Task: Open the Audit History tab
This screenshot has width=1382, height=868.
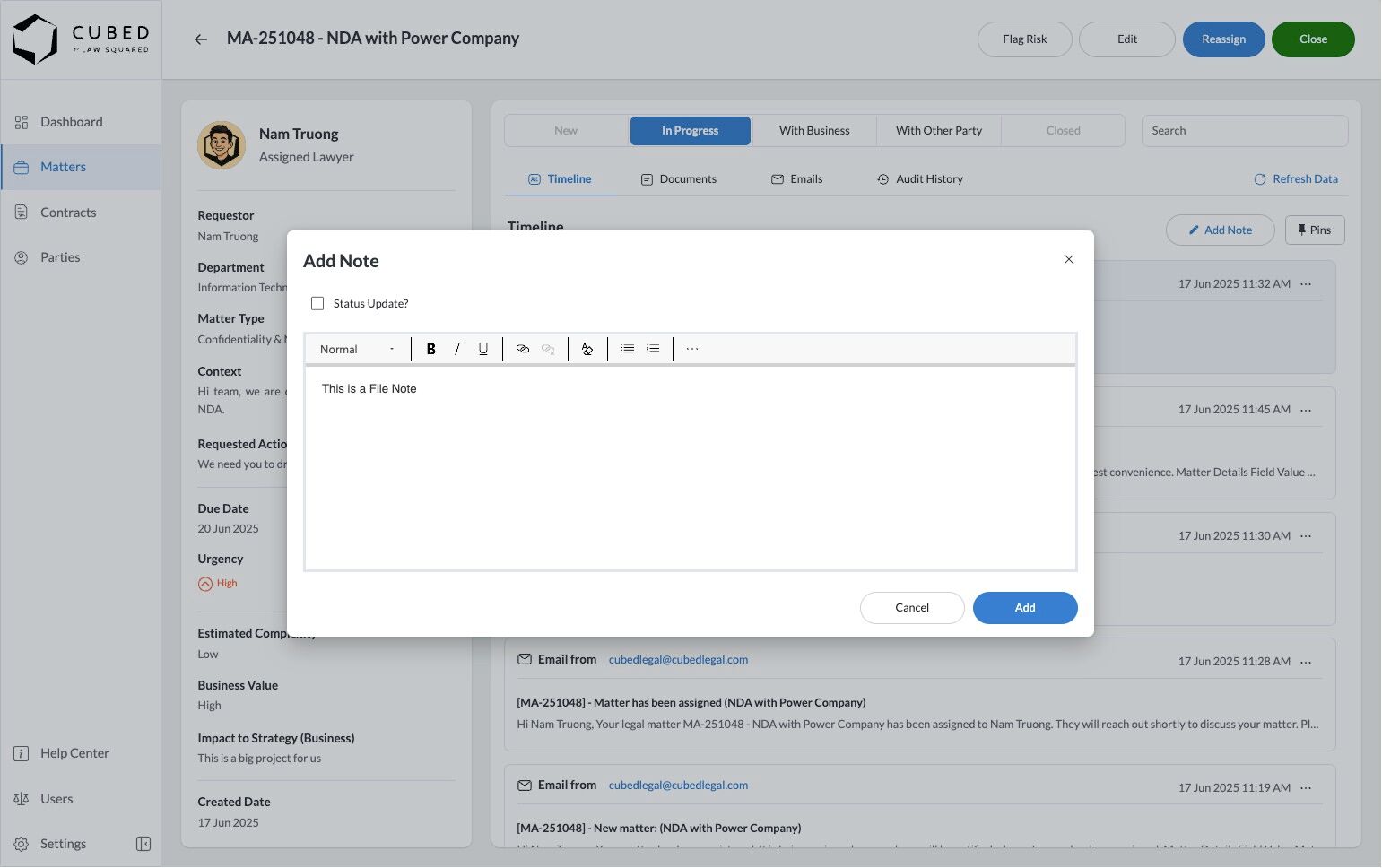Action: pyautogui.click(x=920, y=179)
